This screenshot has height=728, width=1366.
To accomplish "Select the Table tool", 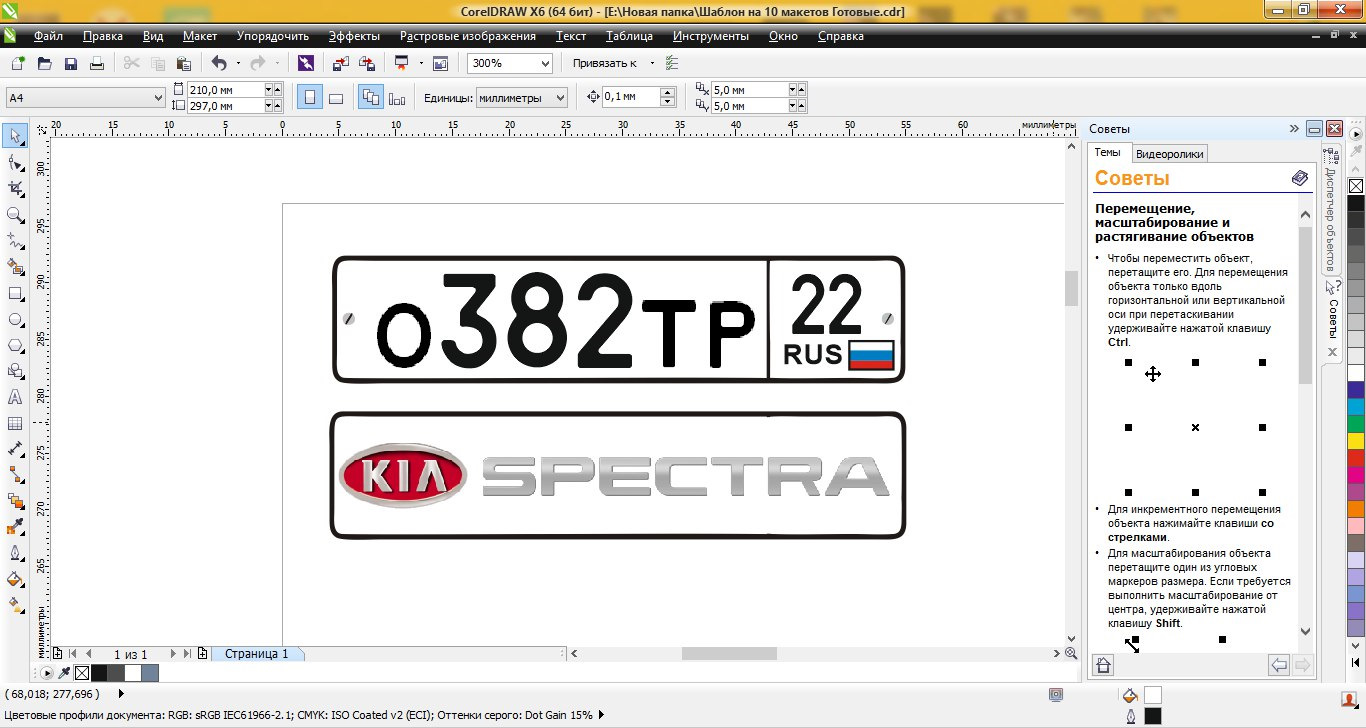I will click(x=15, y=423).
